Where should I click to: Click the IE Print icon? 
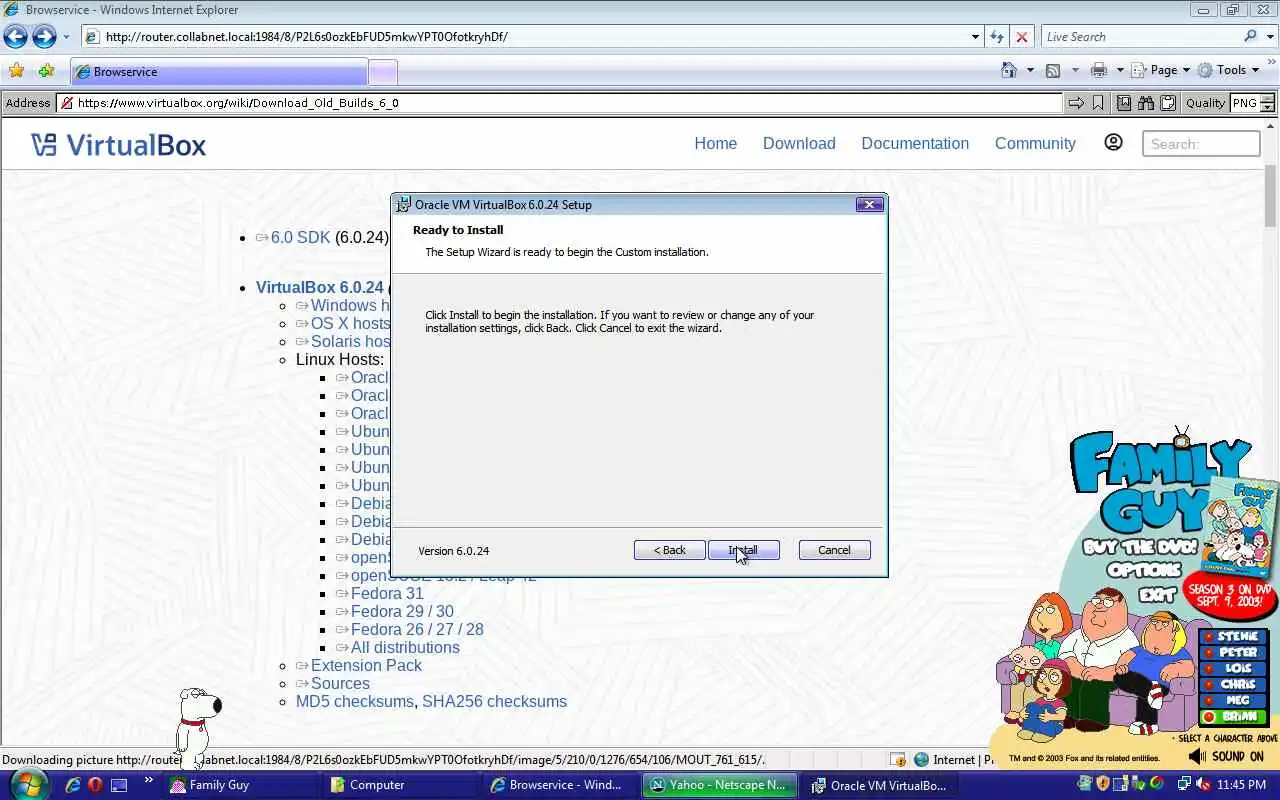pos(1099,70)
